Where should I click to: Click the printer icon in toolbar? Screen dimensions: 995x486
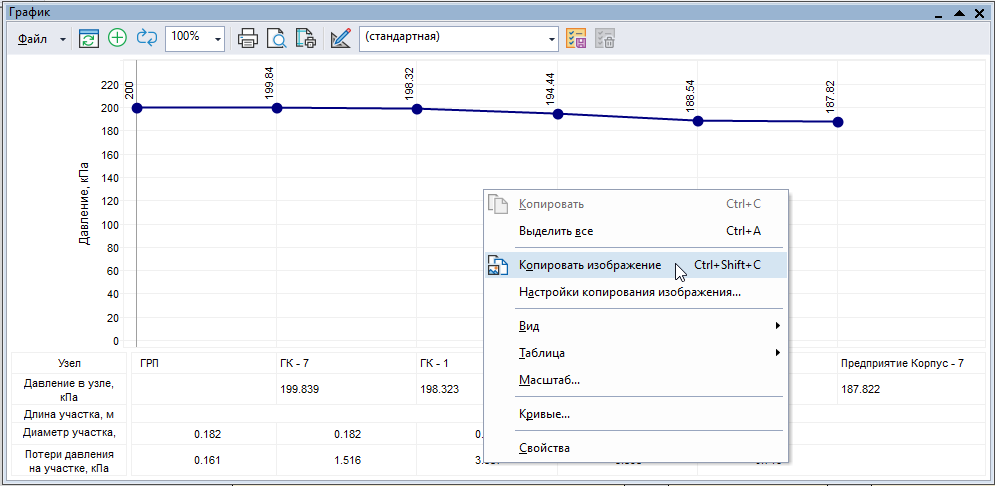tap(248, 38)
